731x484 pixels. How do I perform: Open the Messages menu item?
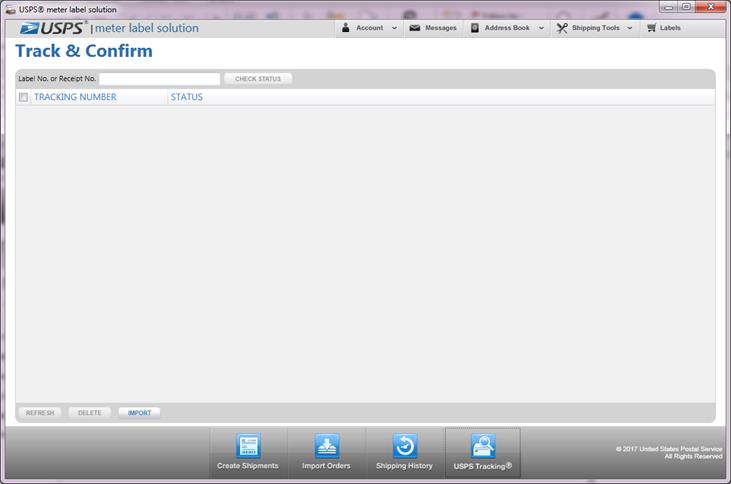click(434, 28)
